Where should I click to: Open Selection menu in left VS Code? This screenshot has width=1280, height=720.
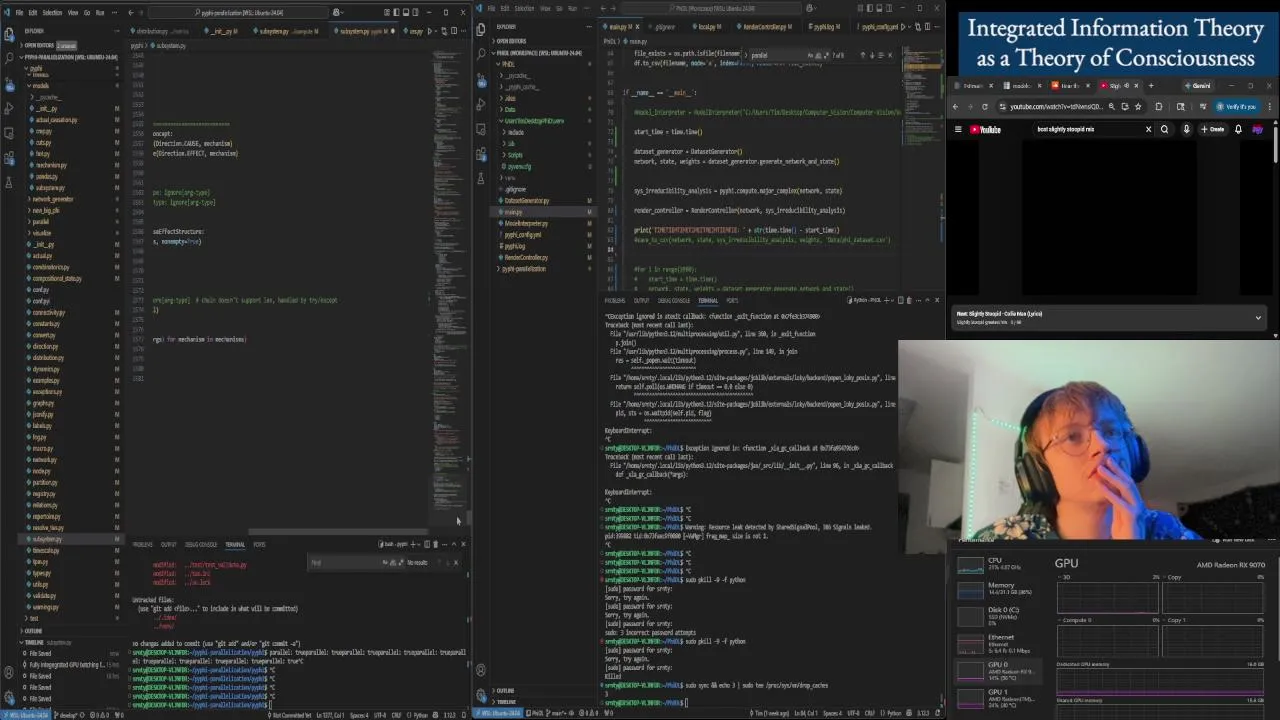click(52, 12)
